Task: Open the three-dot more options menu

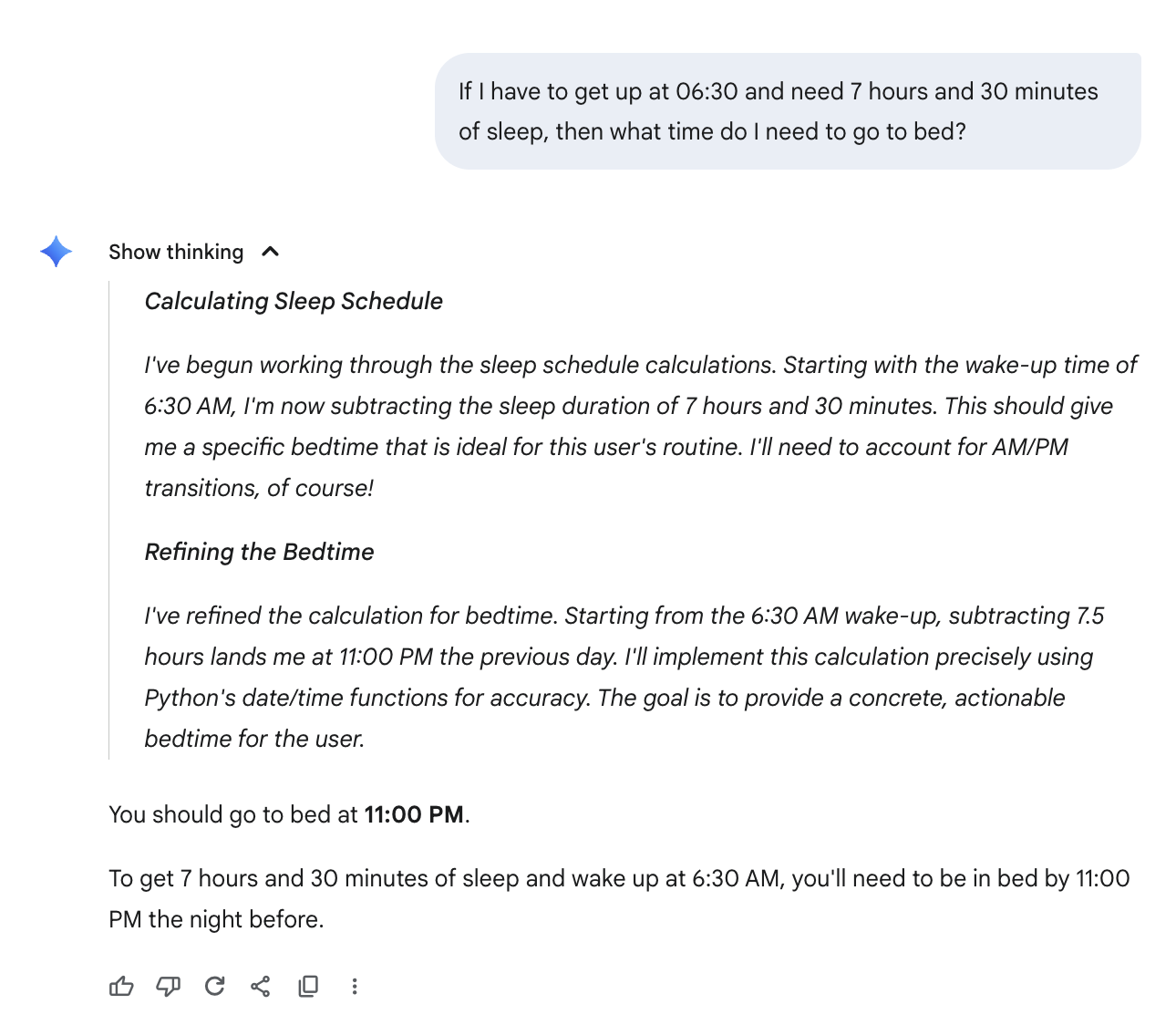Action: [x=355, y=986]
